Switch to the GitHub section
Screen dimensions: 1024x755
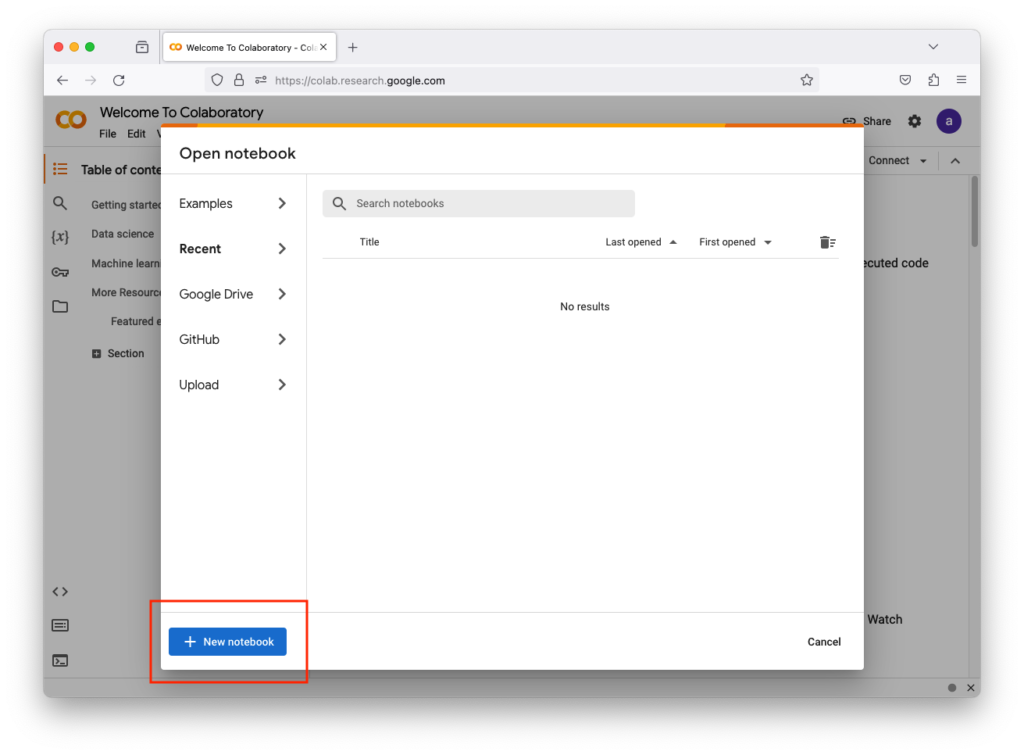coord(232,340)
